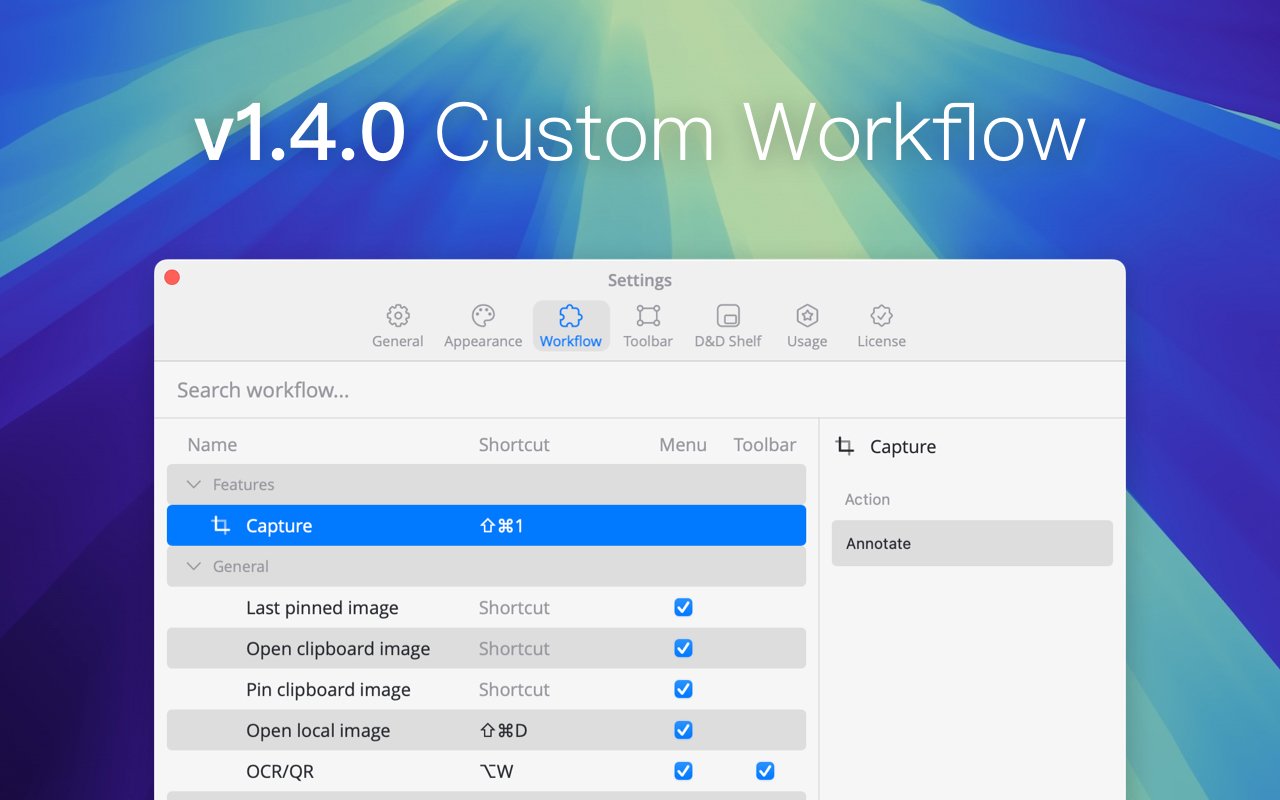1280x800 pixels.
Task: Set shortcut for Open clipboard image
Action: [x=514, y=648]
